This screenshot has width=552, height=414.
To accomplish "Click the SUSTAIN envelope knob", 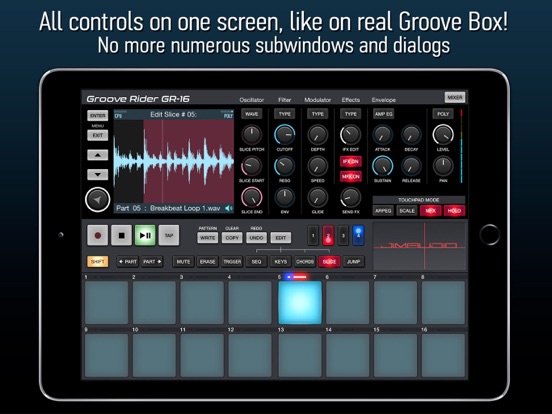I will (x=383, y=166).
